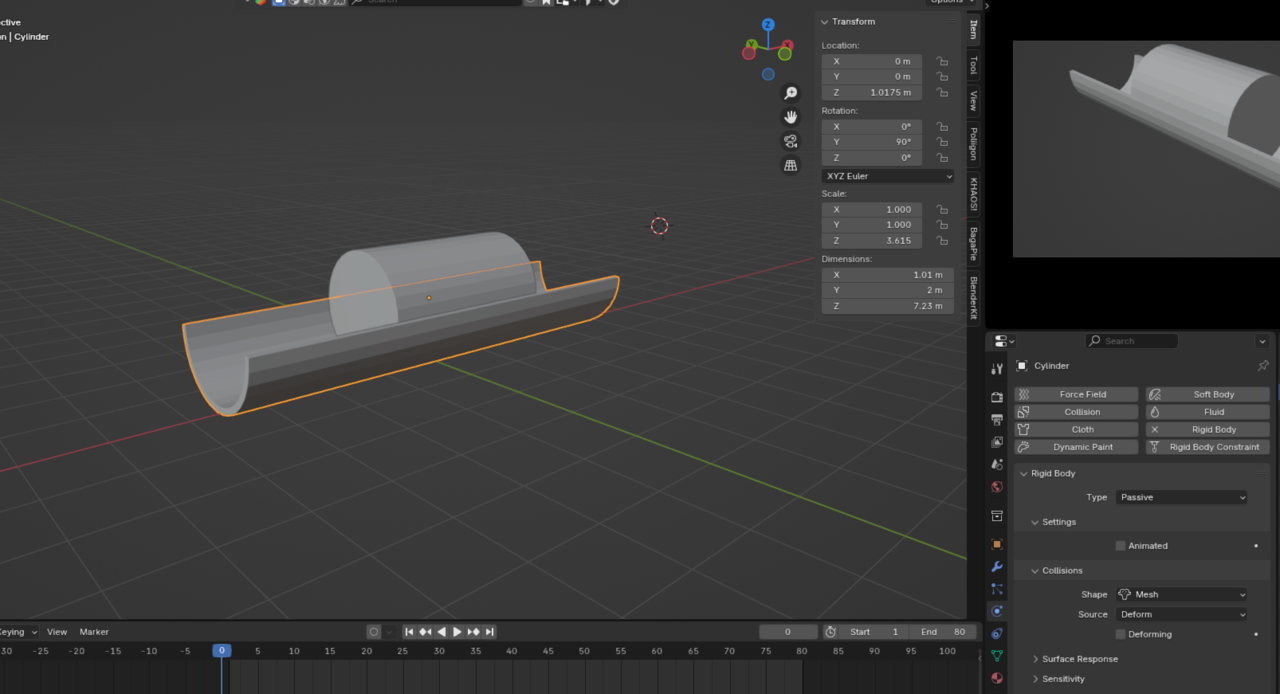Open the Modifiers wrench tab icon
Viewport: 1280px width, 694px height.
[x=996, y=567]
